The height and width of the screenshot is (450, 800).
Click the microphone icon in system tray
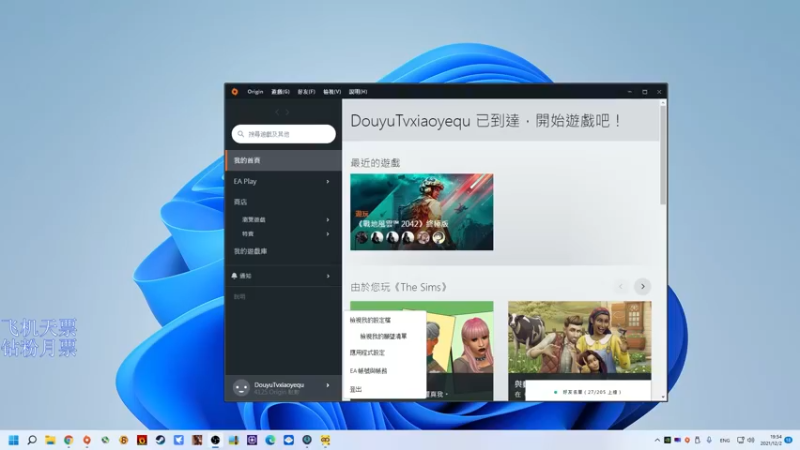[x=709, y=440]
